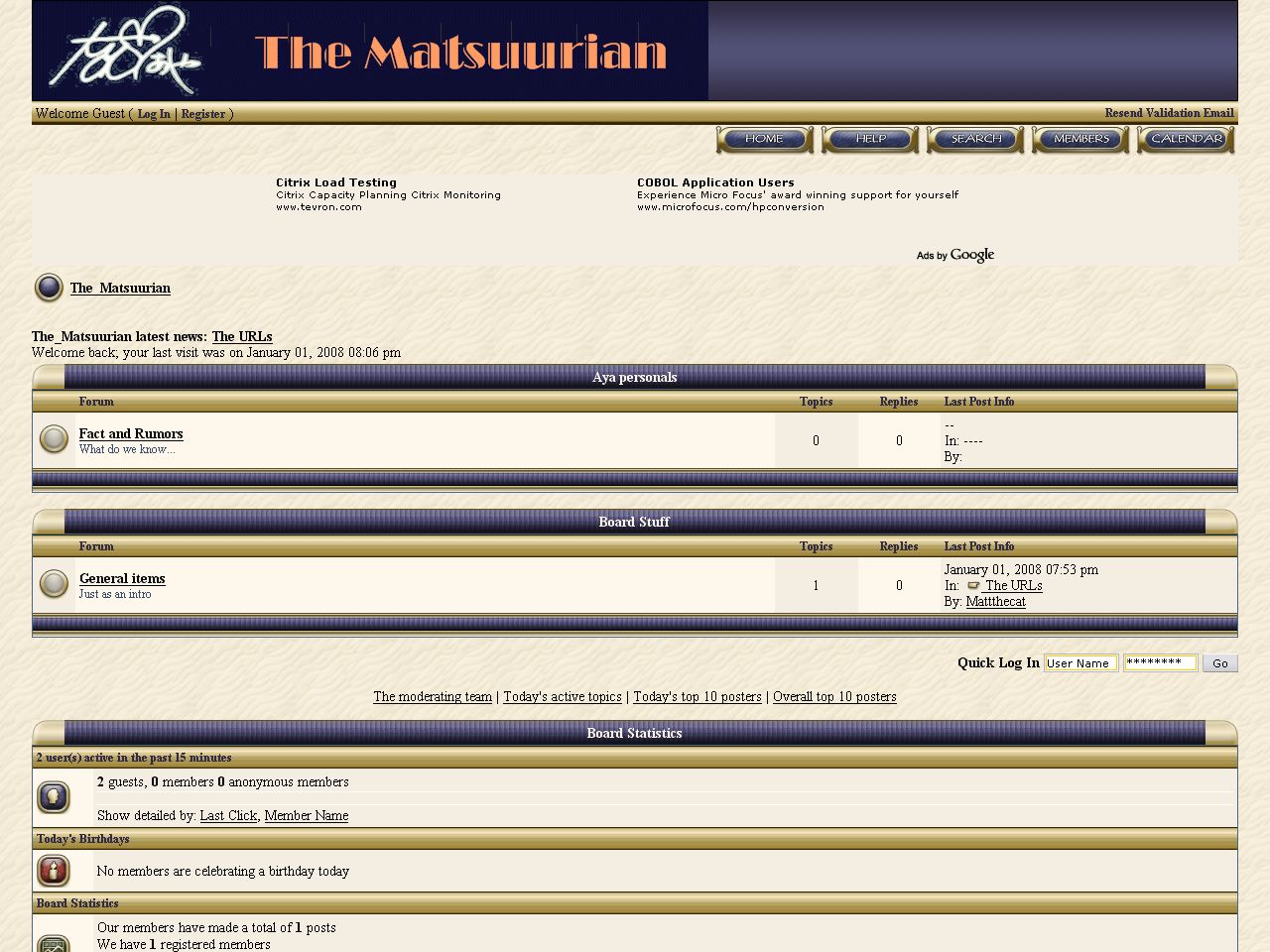Open the Calendar navigation button
This screenshot has width=1270, height=952.
point(1186,140)
